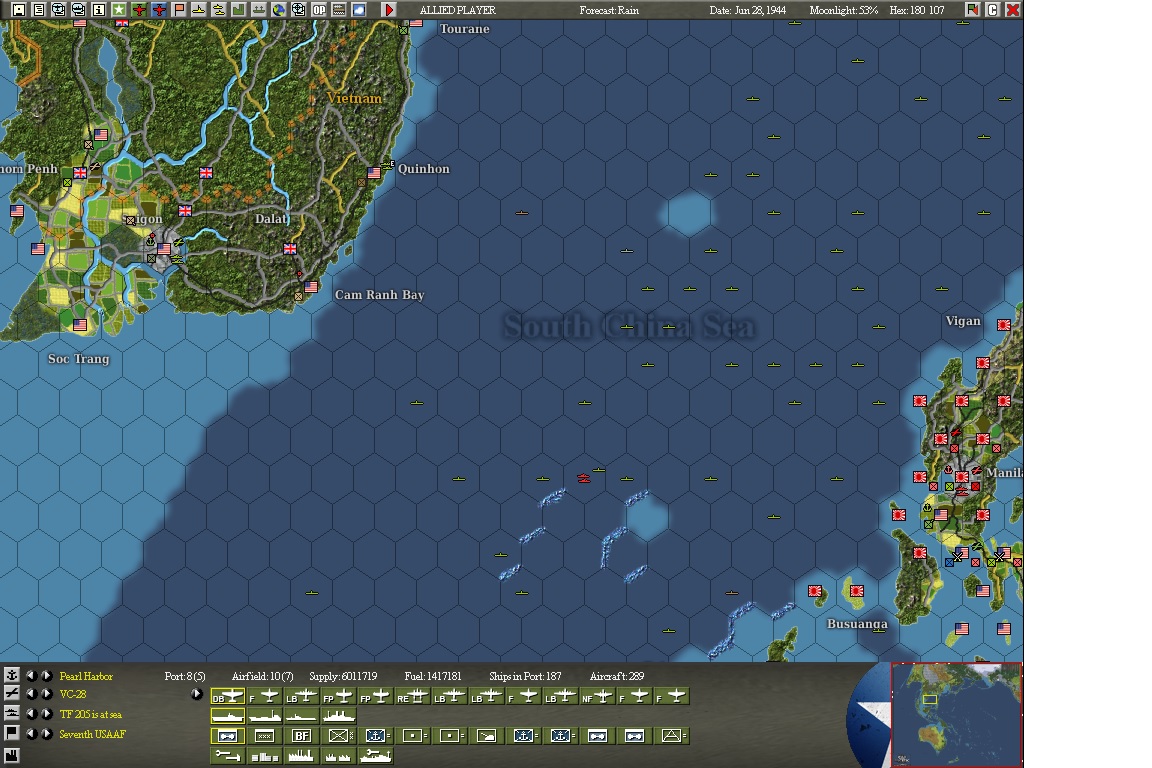Viewport: 1152px width, 768px height.
Task: Click the orange flag toolbar icon
Action: [179, 10]
